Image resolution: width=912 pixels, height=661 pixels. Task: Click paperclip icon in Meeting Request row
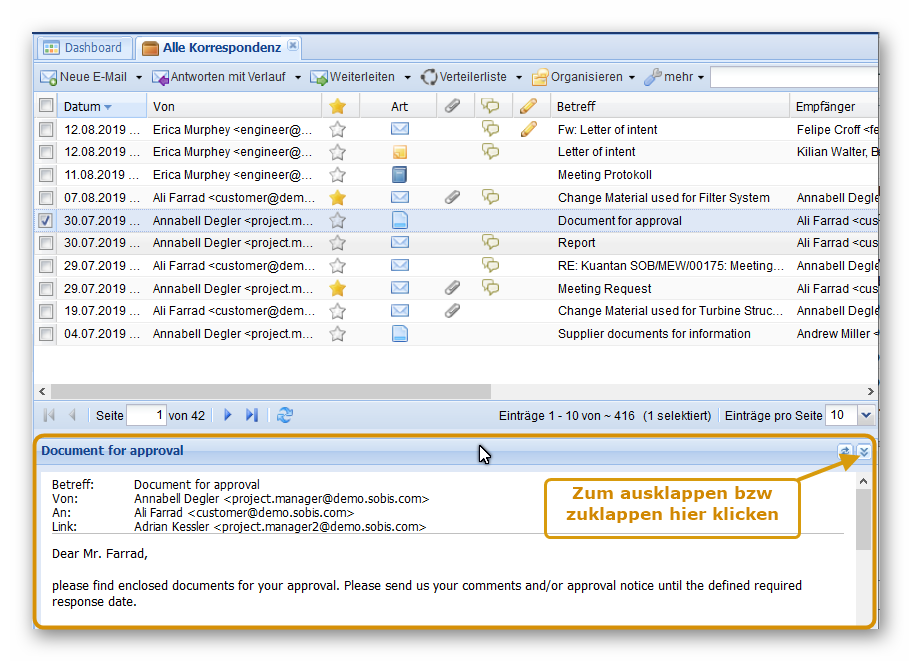tap(452, 288)
